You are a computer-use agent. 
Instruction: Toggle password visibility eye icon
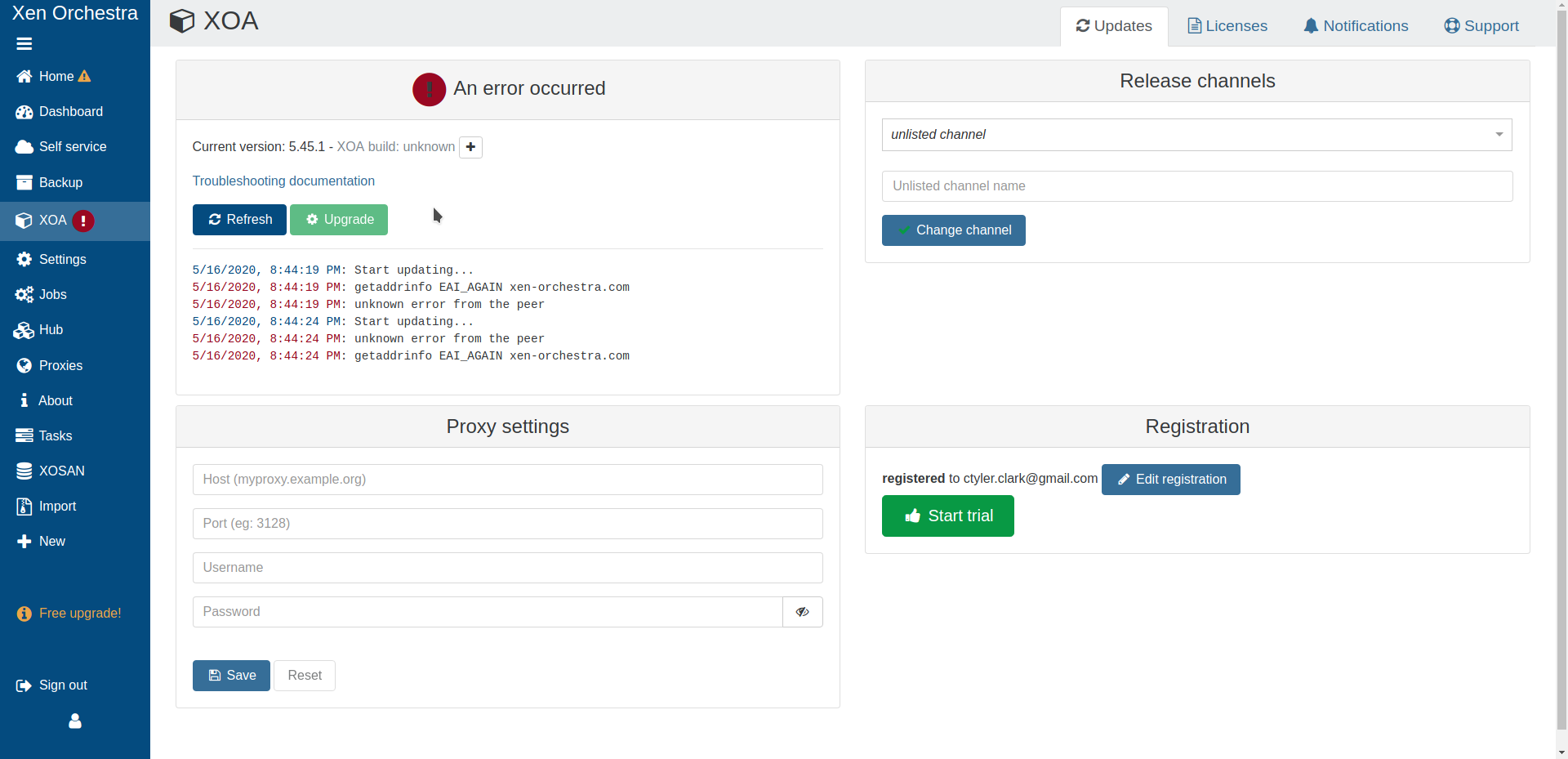coord(802,612)
